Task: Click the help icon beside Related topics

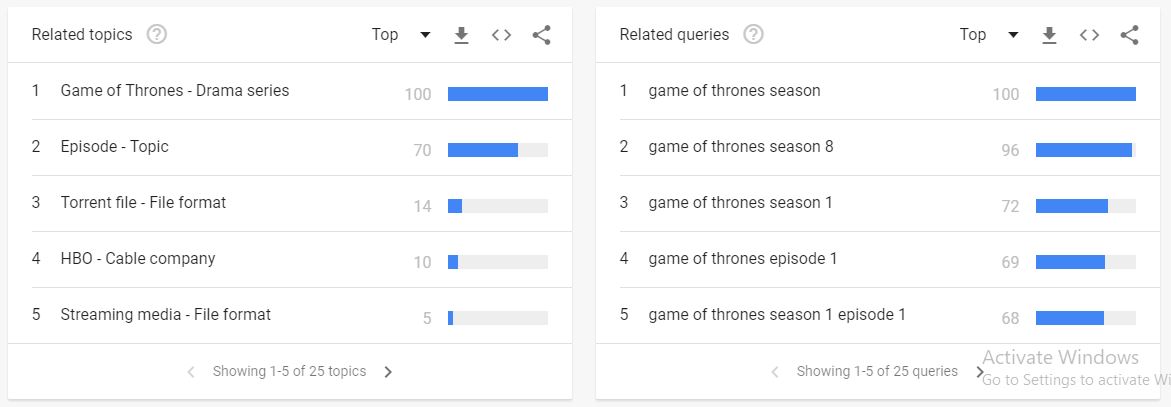Action: click(156, 35)
